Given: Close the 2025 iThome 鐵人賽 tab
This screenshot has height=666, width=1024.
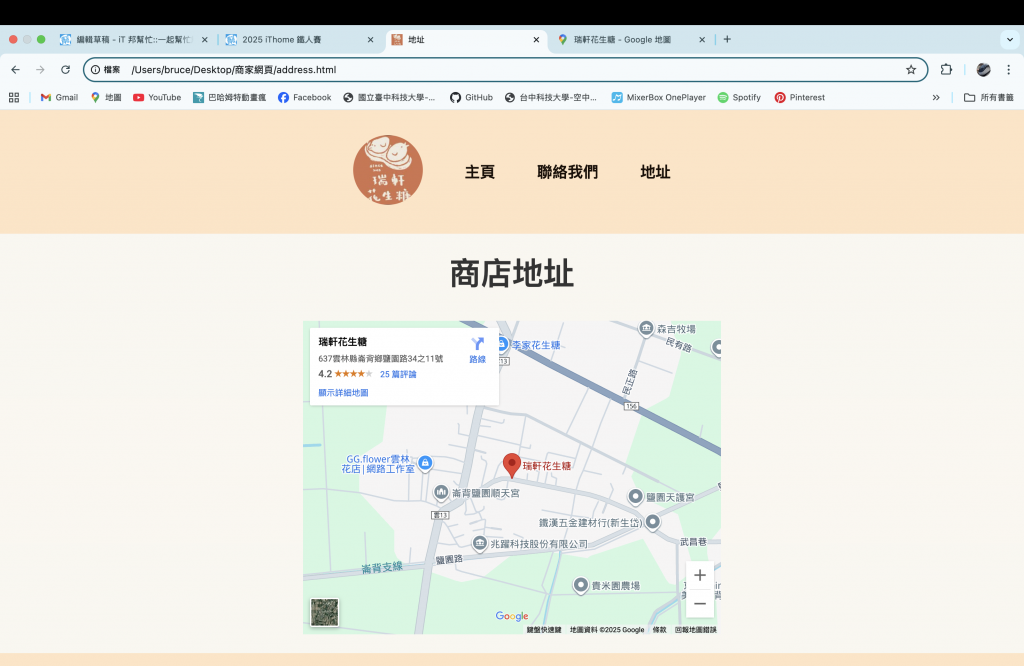Looking at the screenshot, I should [370, 40].
